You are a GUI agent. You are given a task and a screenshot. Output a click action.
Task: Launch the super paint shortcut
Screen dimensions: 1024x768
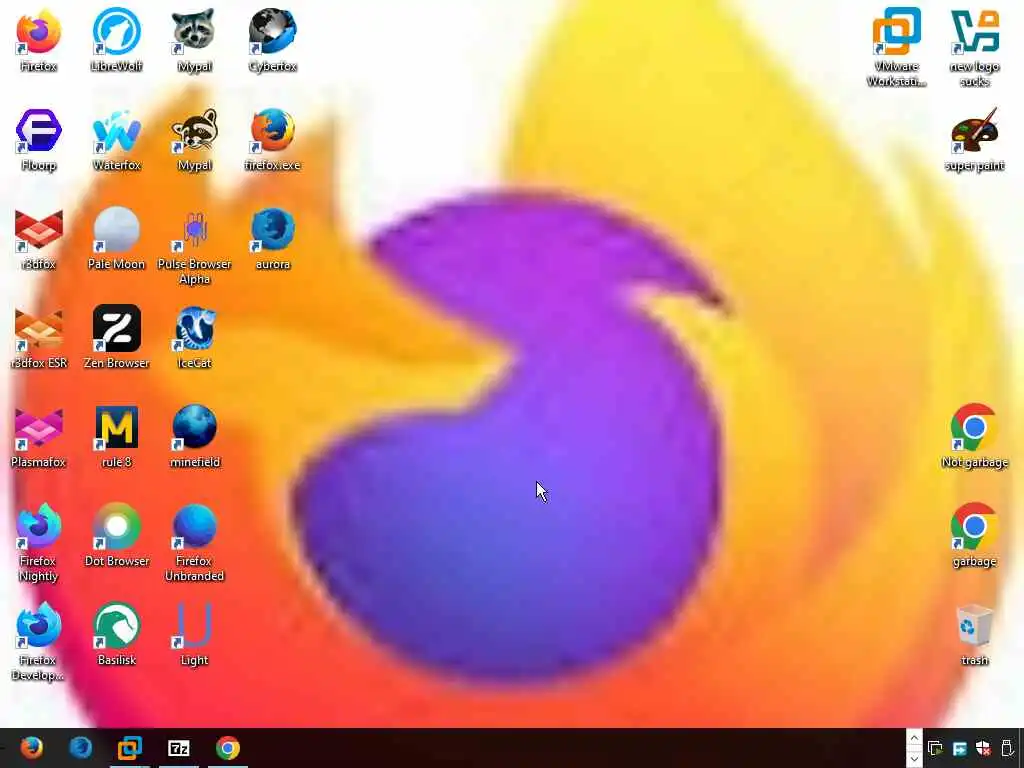pos(974,140)
